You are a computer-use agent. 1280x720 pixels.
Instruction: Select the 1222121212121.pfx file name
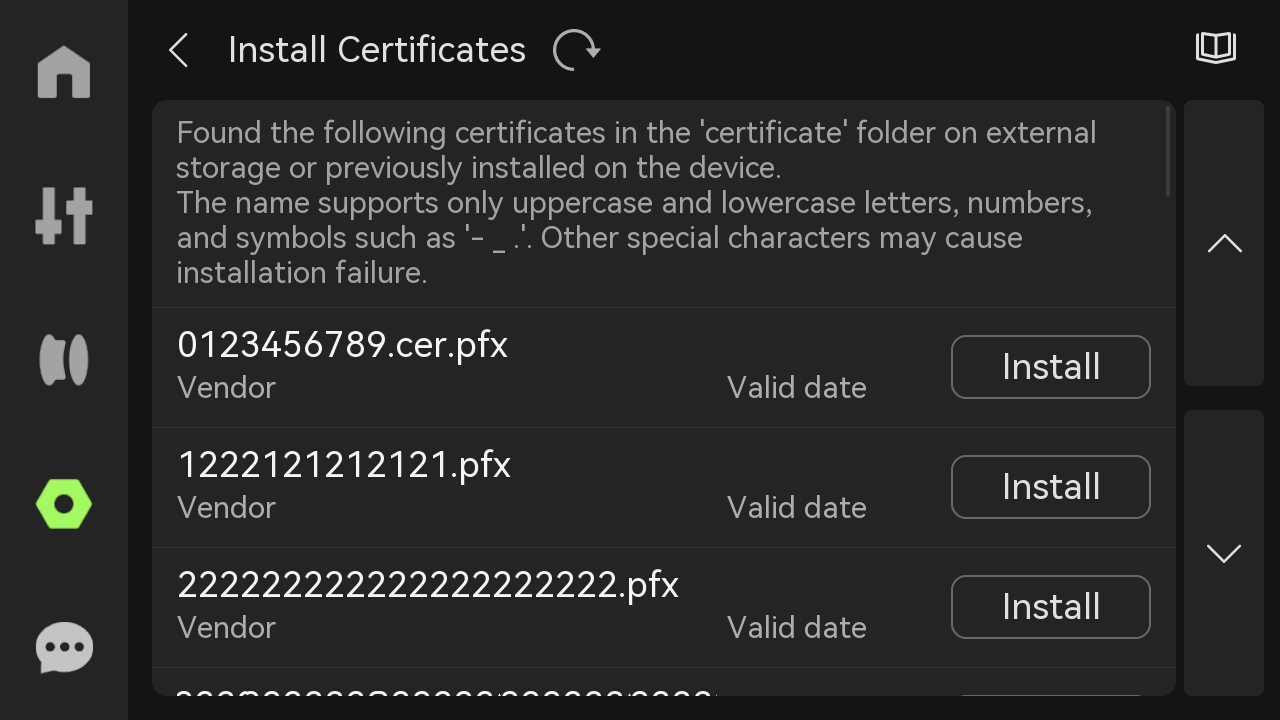tap(344, 465)
